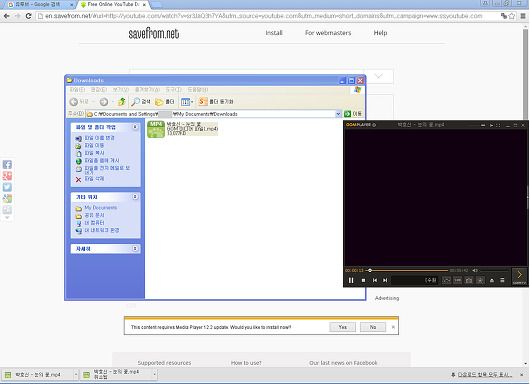Reload the page in Chrome

[x=28, y=16]
